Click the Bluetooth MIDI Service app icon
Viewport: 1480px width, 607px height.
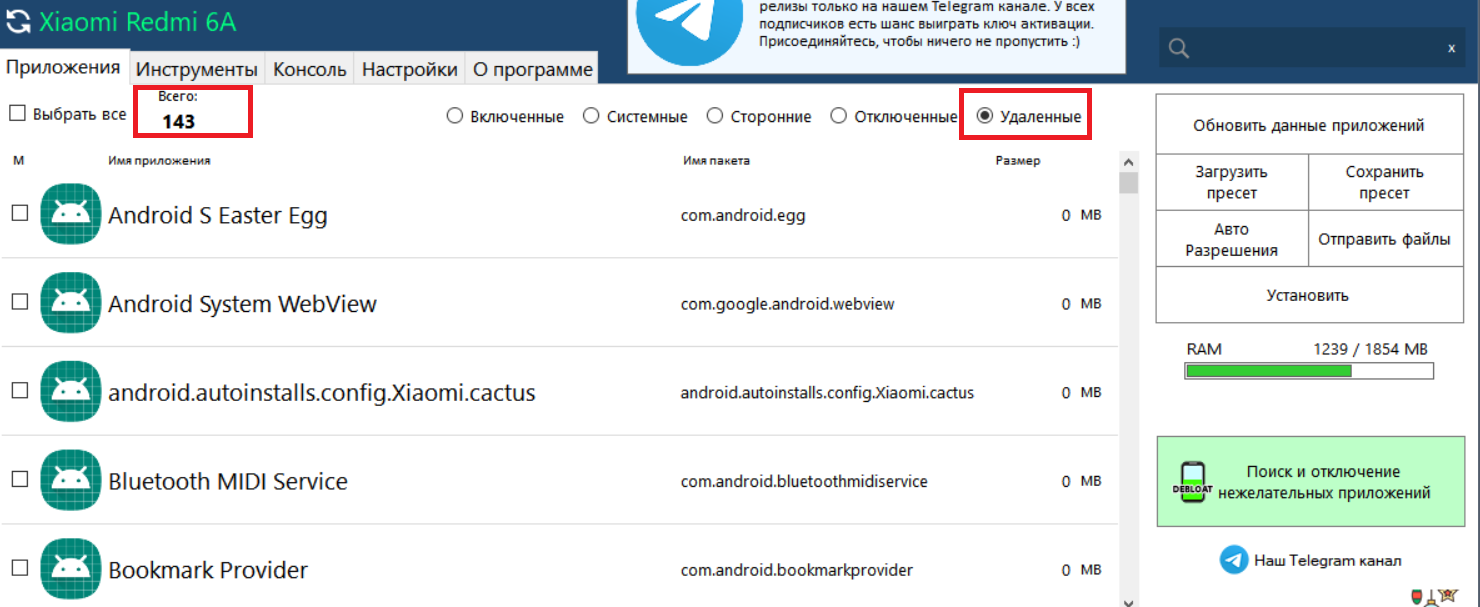pyautogui.click(x=71, y=480)
